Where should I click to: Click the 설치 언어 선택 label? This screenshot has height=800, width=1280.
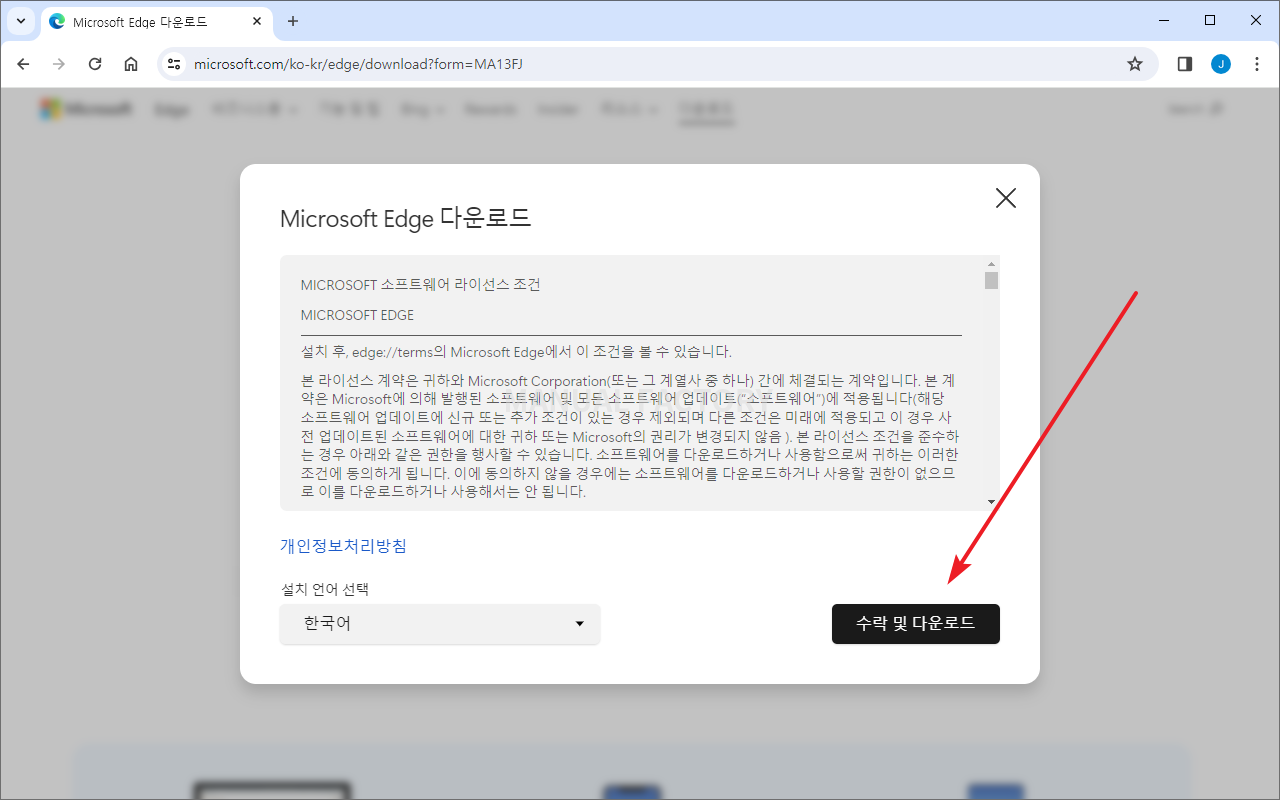click(x=325, y=589)
